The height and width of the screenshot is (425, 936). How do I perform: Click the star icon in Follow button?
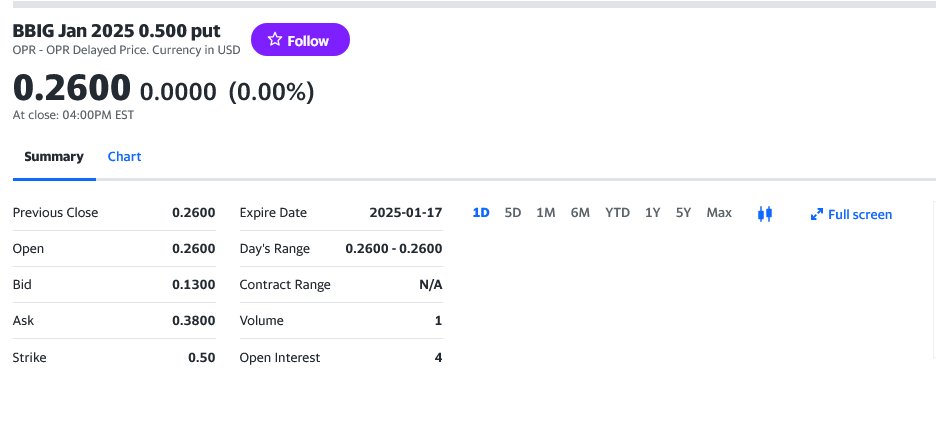[x=275, y=40]
